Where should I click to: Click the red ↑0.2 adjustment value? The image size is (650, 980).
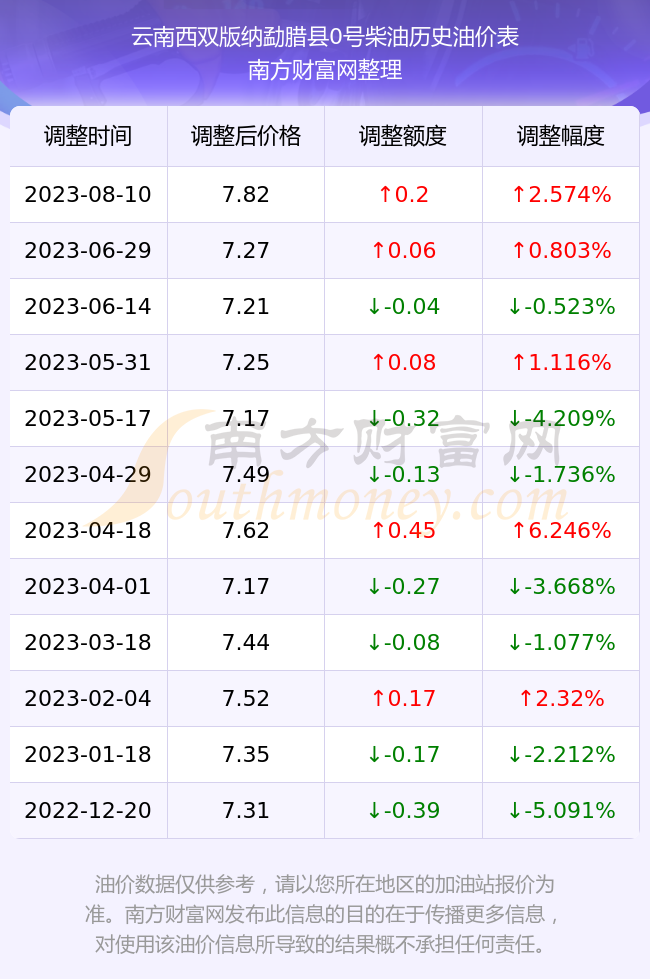coord(403,194)
